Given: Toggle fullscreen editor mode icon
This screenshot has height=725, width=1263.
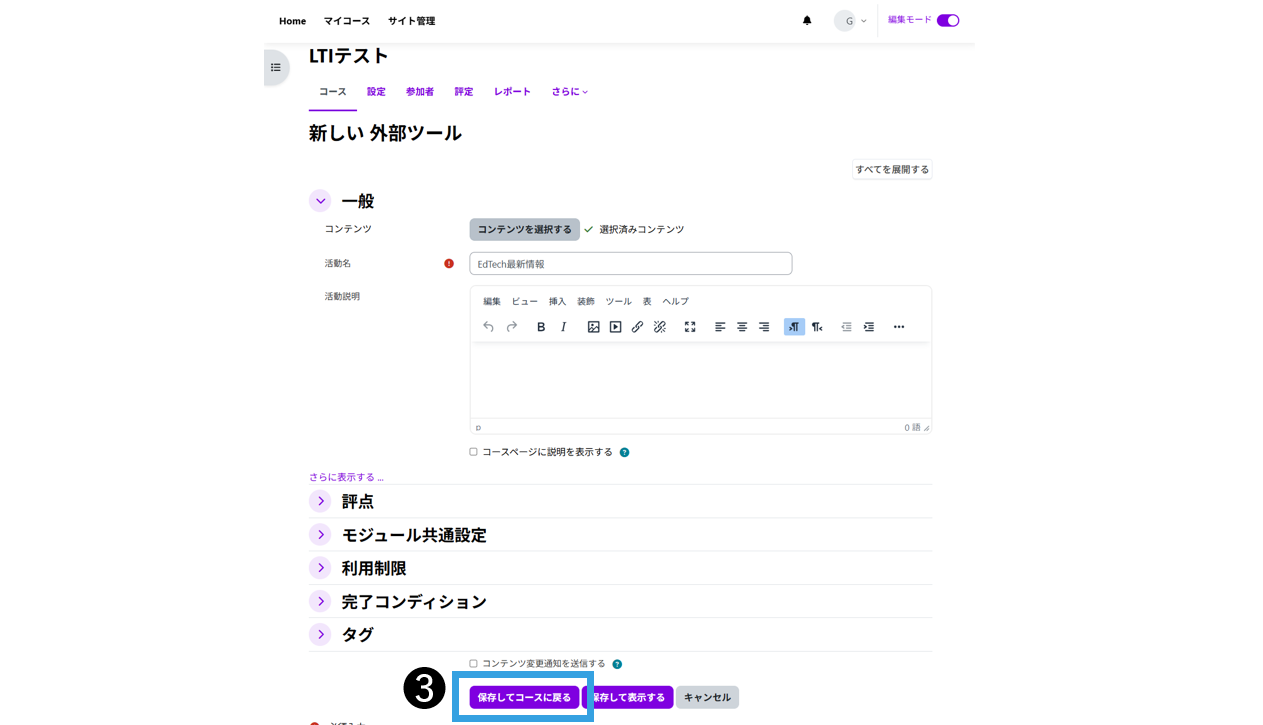Looking at the screenshot, I should 690,327.
